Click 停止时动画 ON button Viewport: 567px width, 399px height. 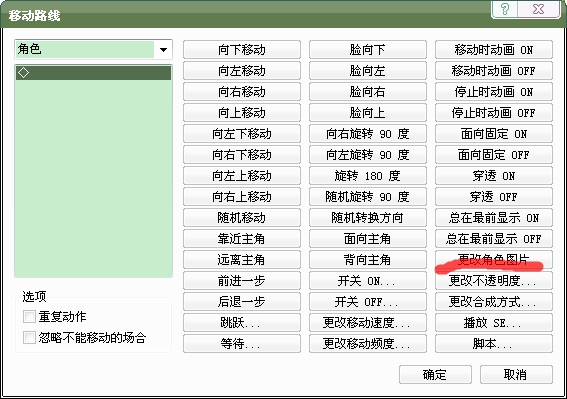coord(494,92)
